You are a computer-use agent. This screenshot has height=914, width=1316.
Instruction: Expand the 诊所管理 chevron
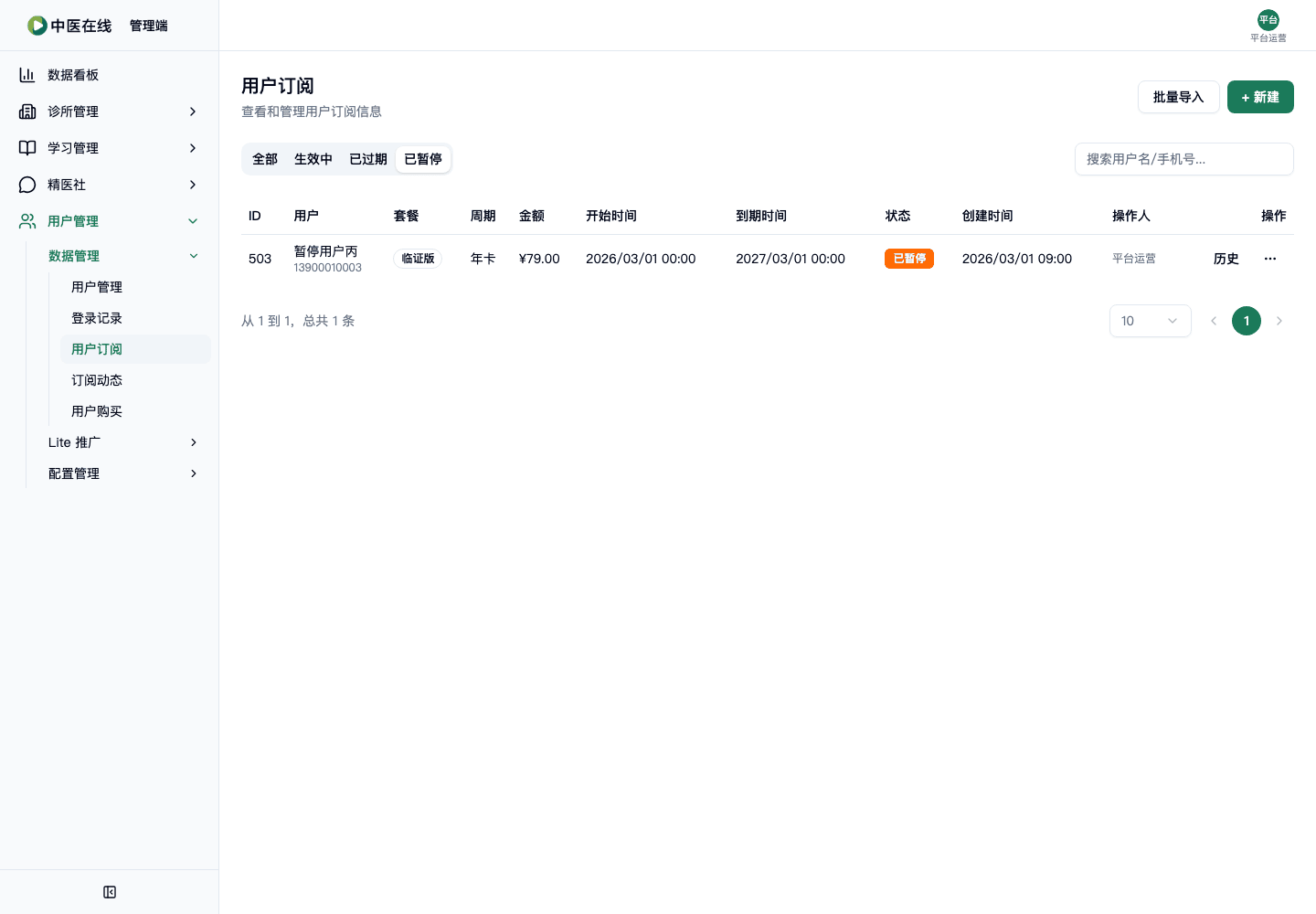193,112
